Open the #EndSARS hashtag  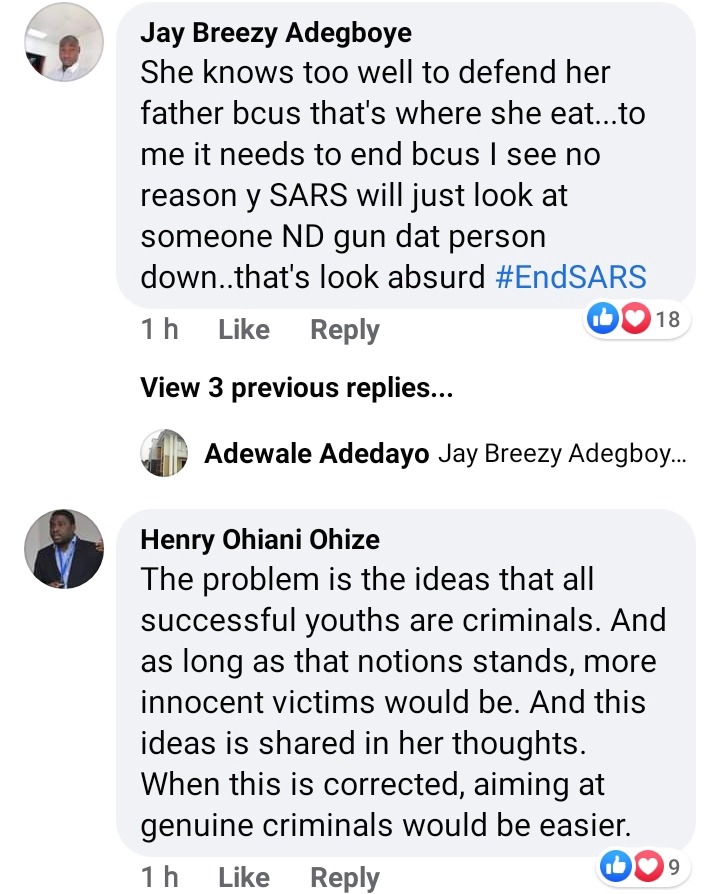click(x=570, y=276)
